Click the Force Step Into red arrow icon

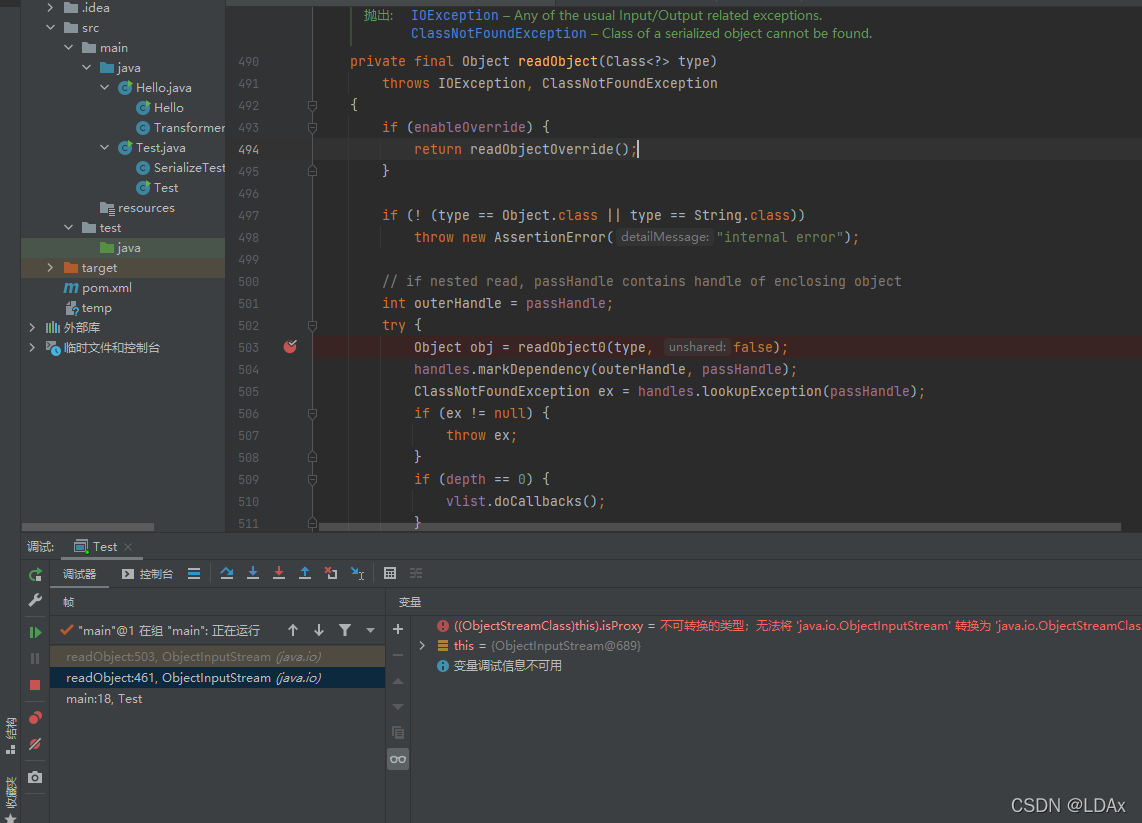[279, 573]
